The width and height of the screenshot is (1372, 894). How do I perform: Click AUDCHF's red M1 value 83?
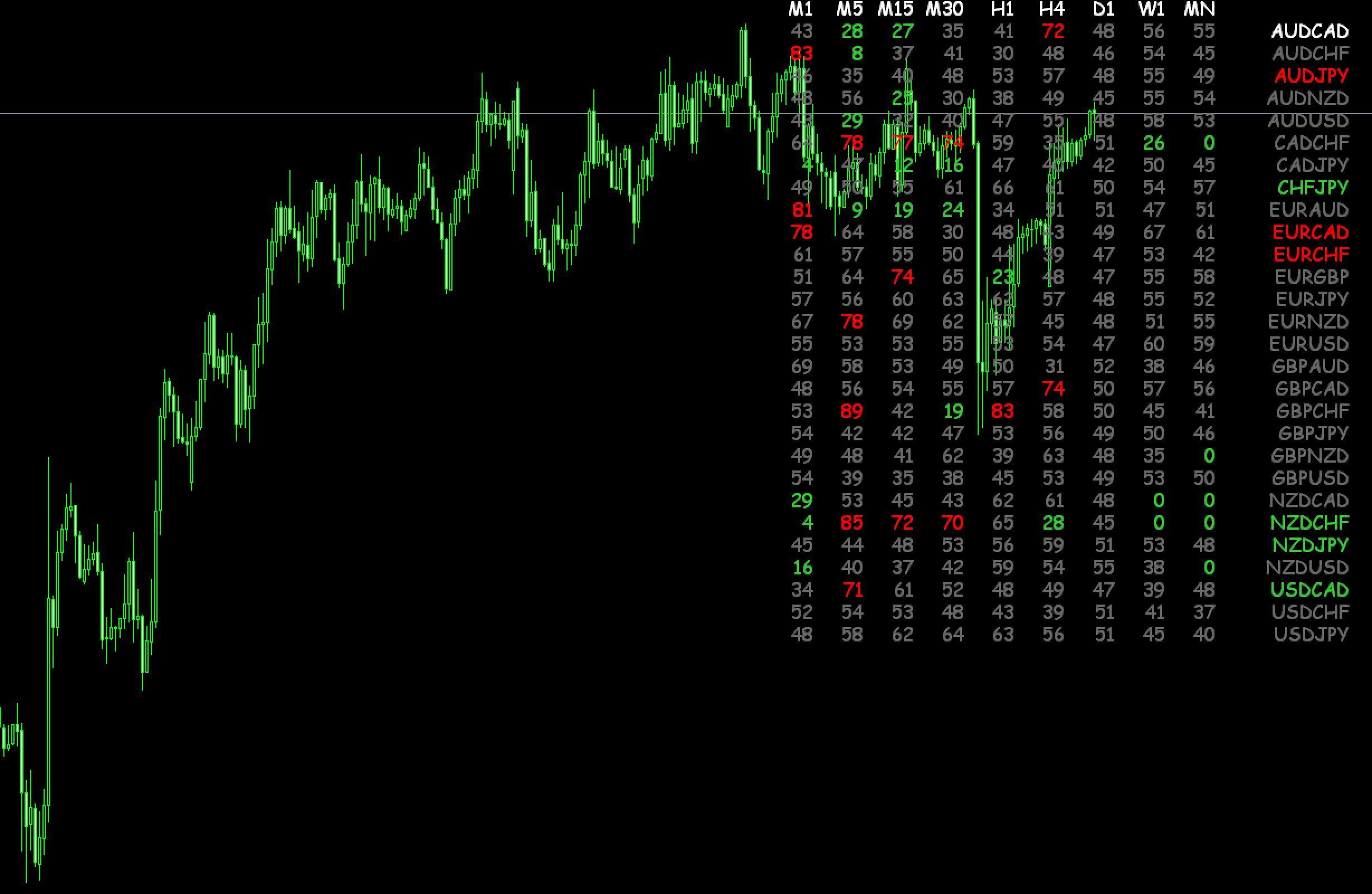pos(801,54)
